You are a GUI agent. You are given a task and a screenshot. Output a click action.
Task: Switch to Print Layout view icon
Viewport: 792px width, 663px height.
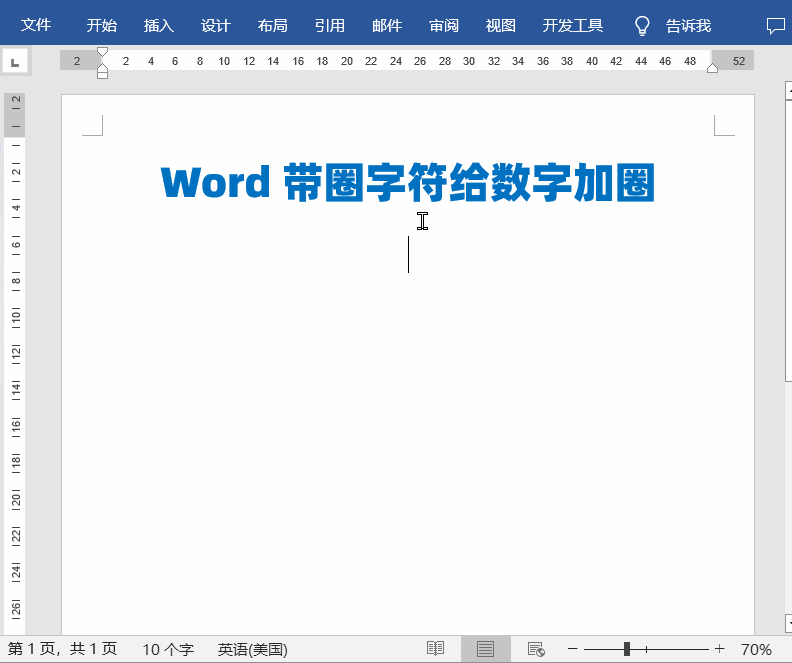tap(485, 649)
